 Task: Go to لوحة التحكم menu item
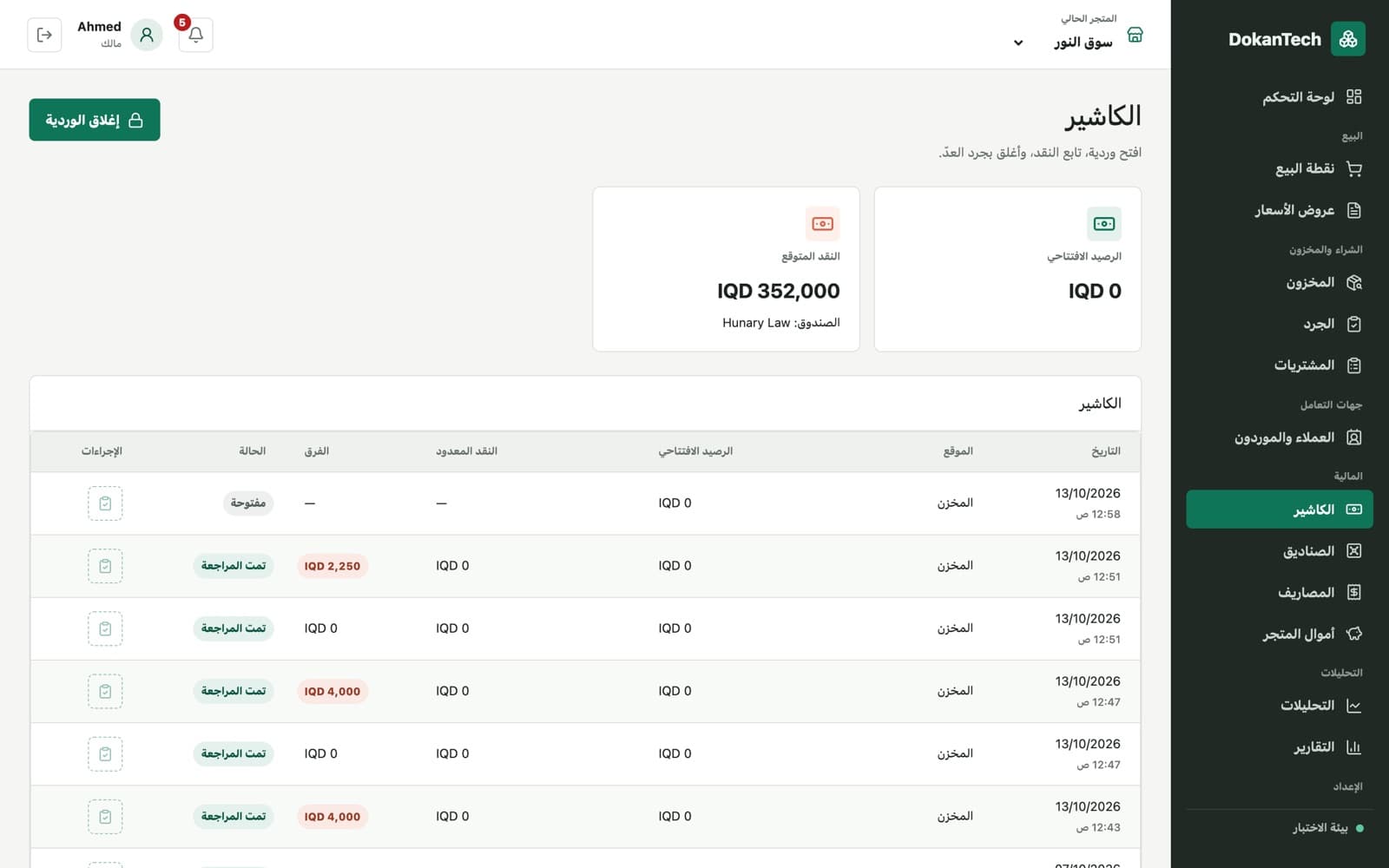pyautogui.click(x=1280, y=96)
